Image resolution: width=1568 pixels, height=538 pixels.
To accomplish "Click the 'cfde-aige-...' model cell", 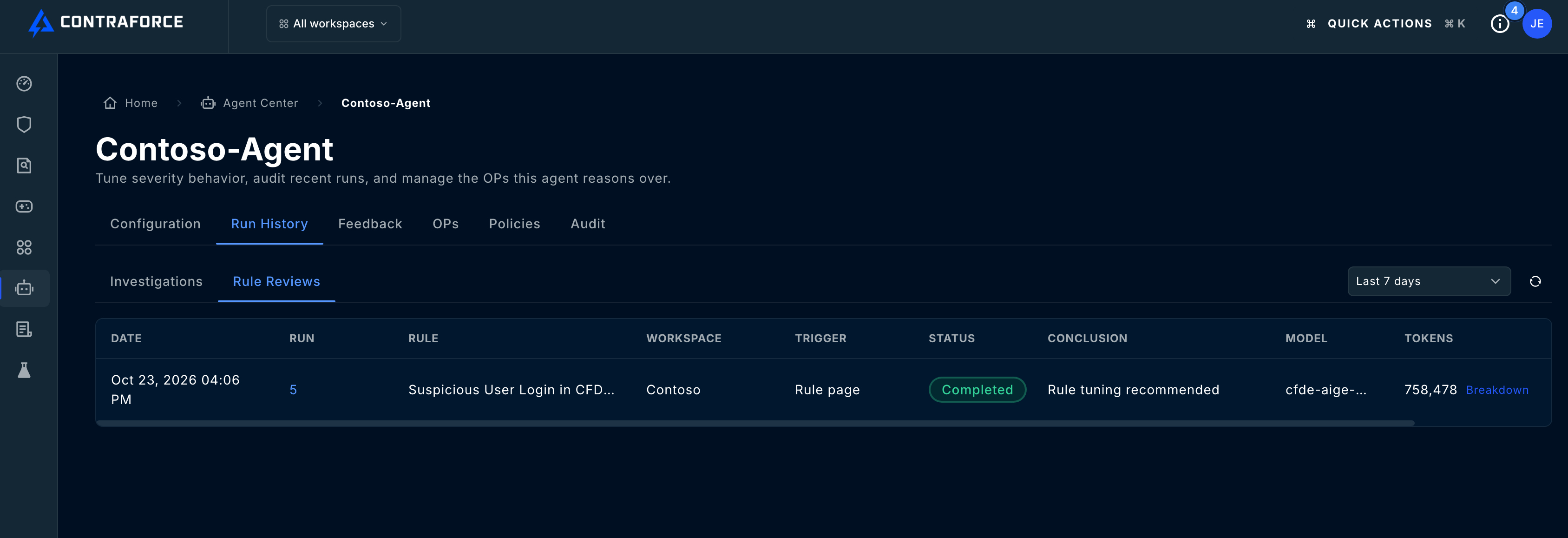I will coord(1326,390).
